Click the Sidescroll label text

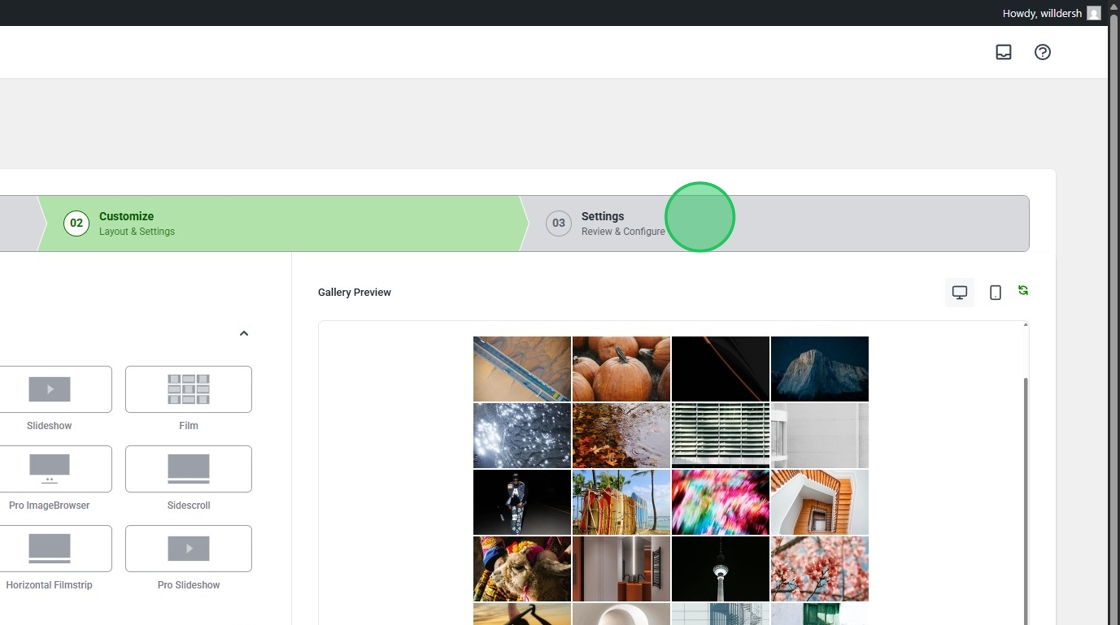pos(189,505)
